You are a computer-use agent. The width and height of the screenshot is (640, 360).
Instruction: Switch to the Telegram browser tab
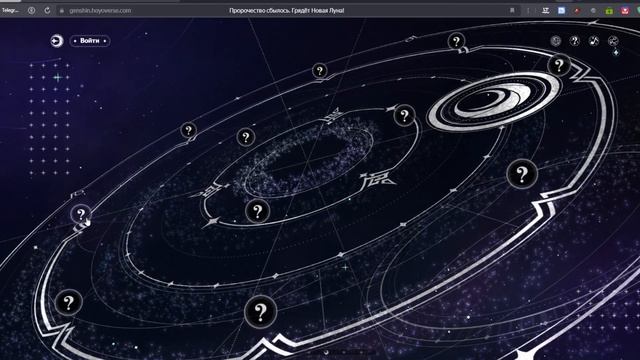[x=10, y=11]
